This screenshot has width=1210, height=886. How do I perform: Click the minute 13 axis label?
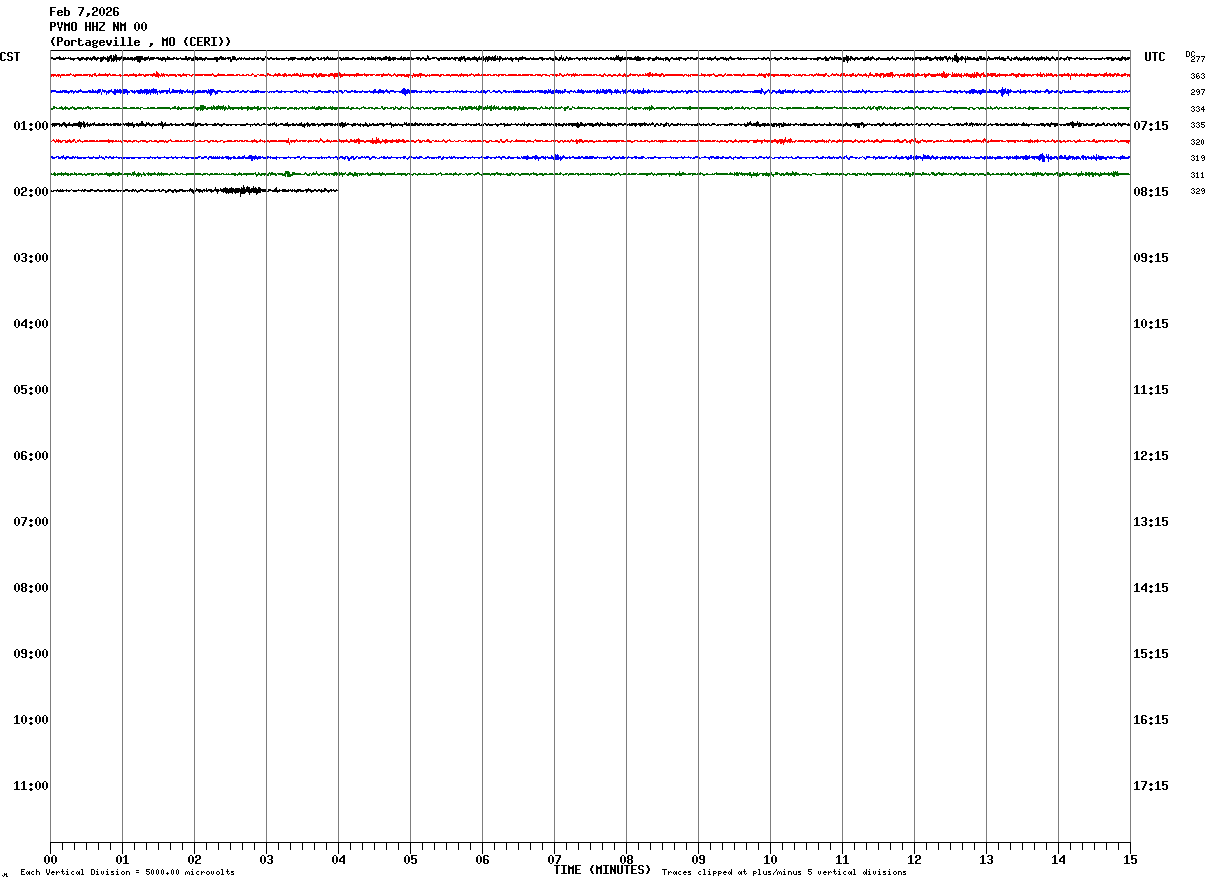click(x=986, y=860)
